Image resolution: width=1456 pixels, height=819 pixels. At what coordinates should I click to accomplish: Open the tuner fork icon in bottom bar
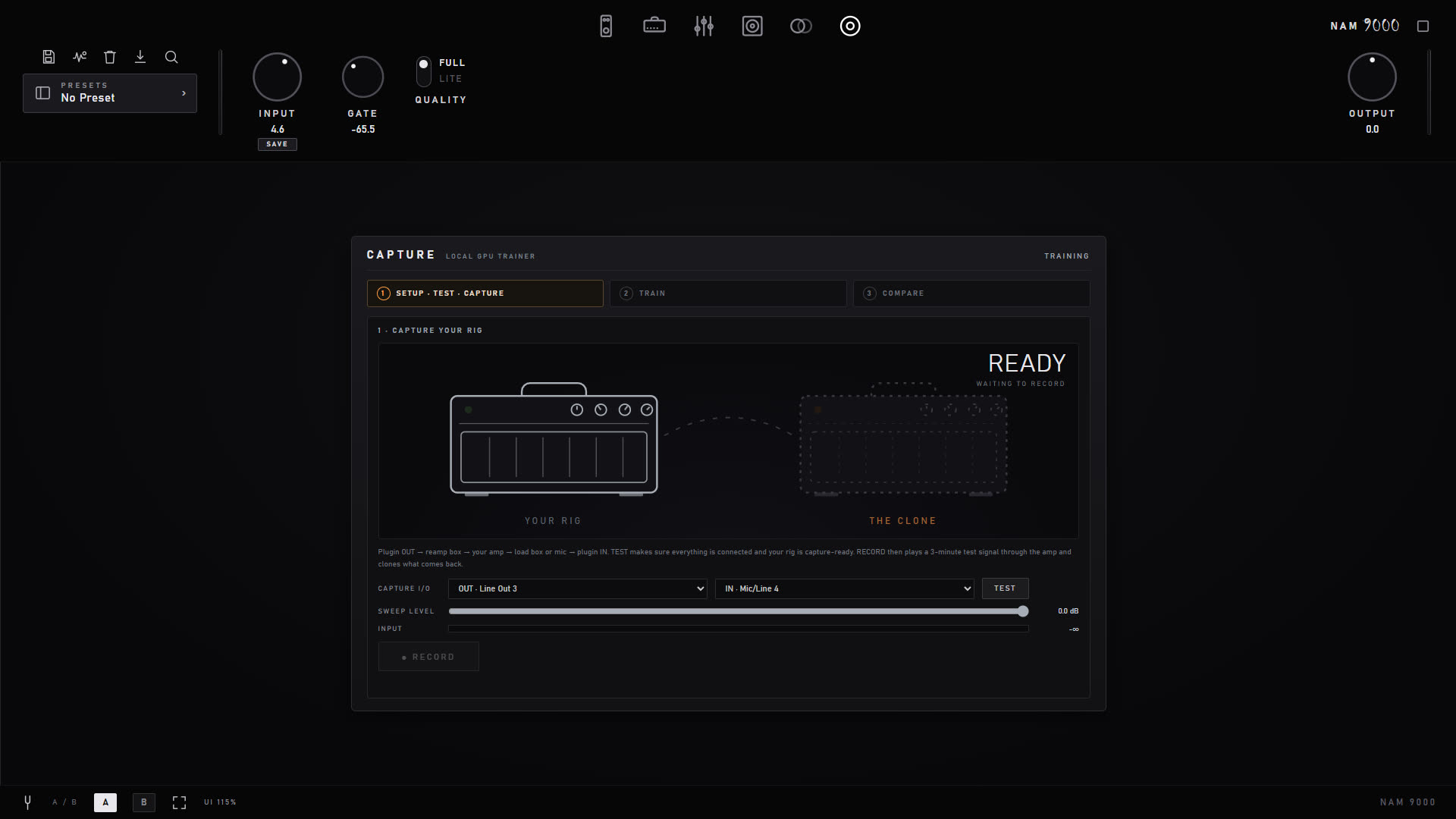(27, 802)
